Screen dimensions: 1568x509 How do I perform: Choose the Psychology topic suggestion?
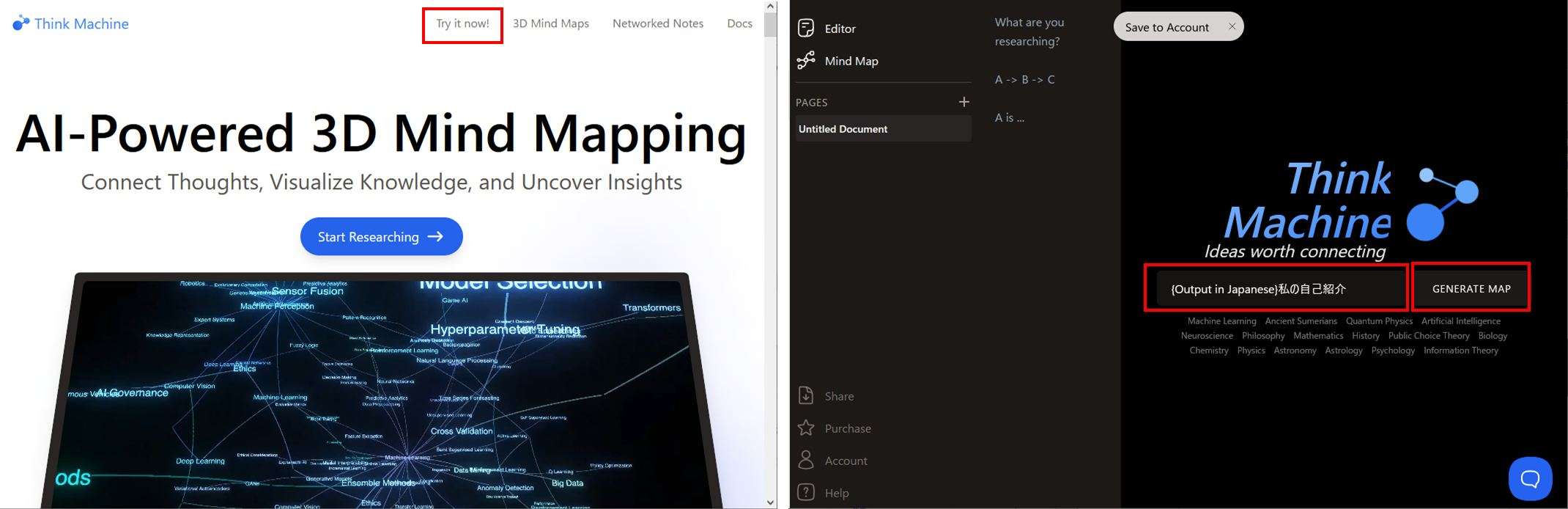[1393, 351]
